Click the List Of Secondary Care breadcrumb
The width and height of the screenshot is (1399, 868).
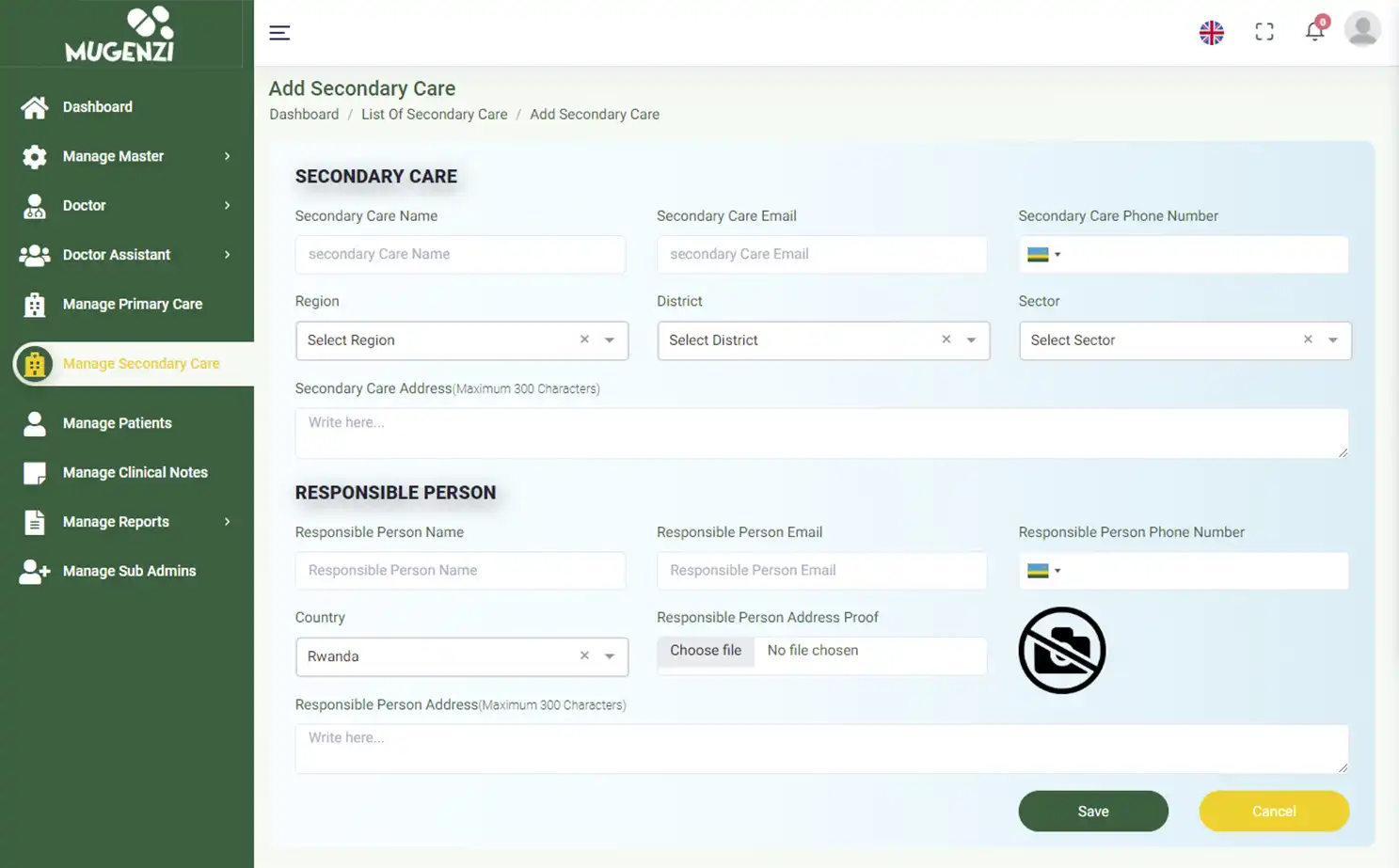click(x=434, y=114)
